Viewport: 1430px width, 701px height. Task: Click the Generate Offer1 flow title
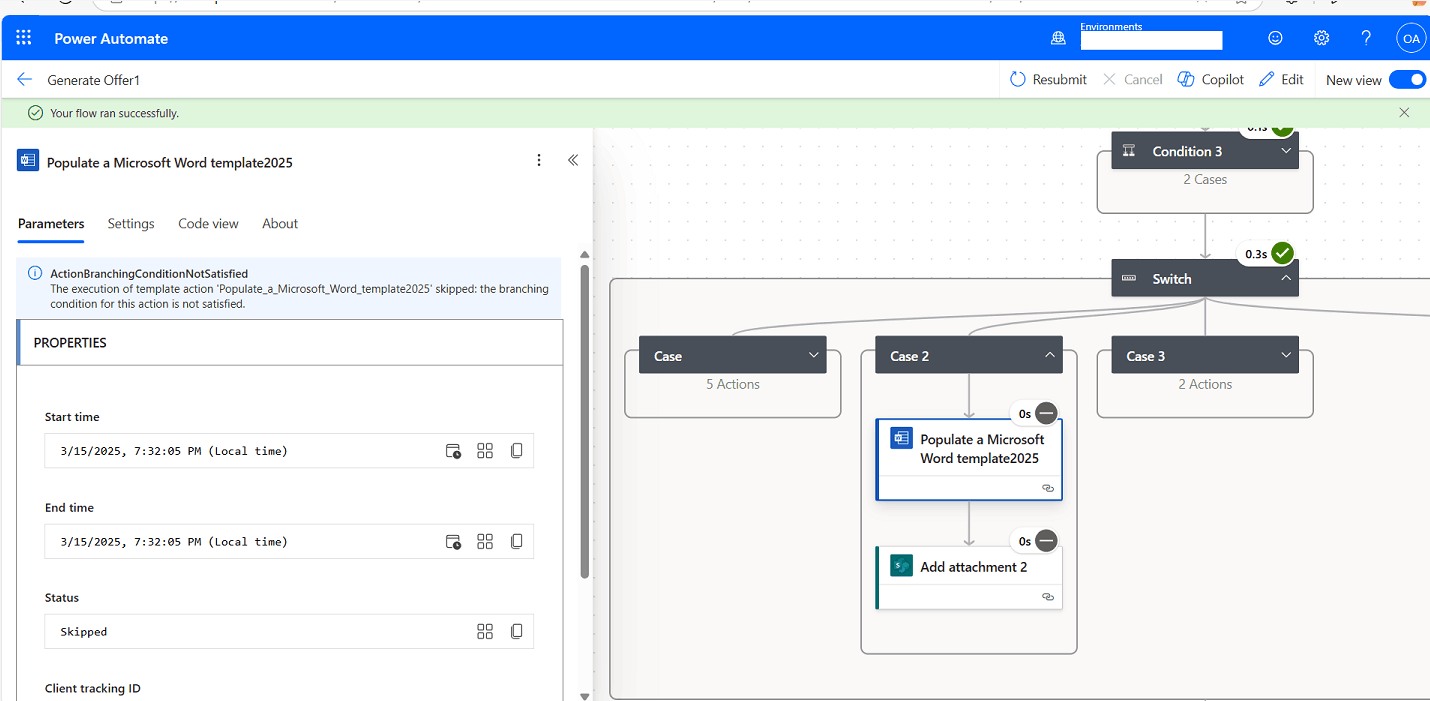(x=94, y=80)
